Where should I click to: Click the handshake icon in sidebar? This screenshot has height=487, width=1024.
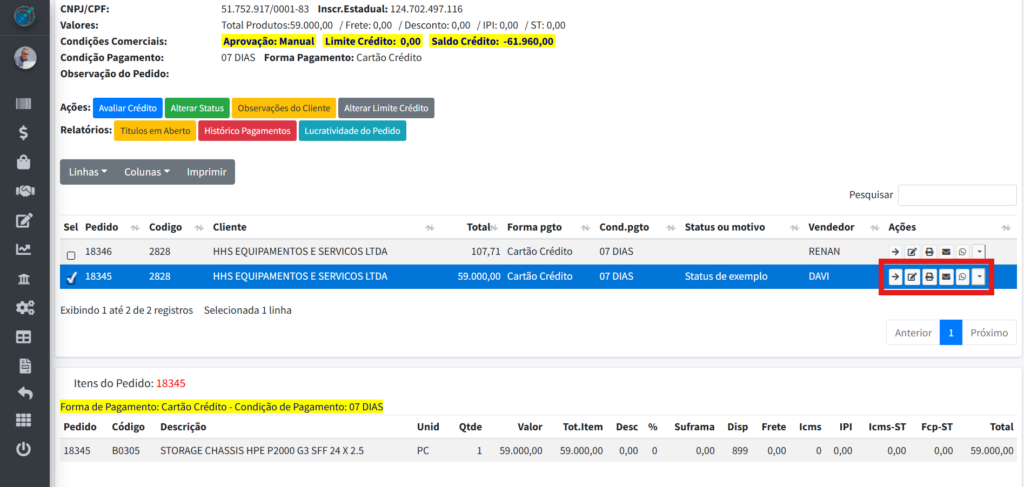(24, 191)
